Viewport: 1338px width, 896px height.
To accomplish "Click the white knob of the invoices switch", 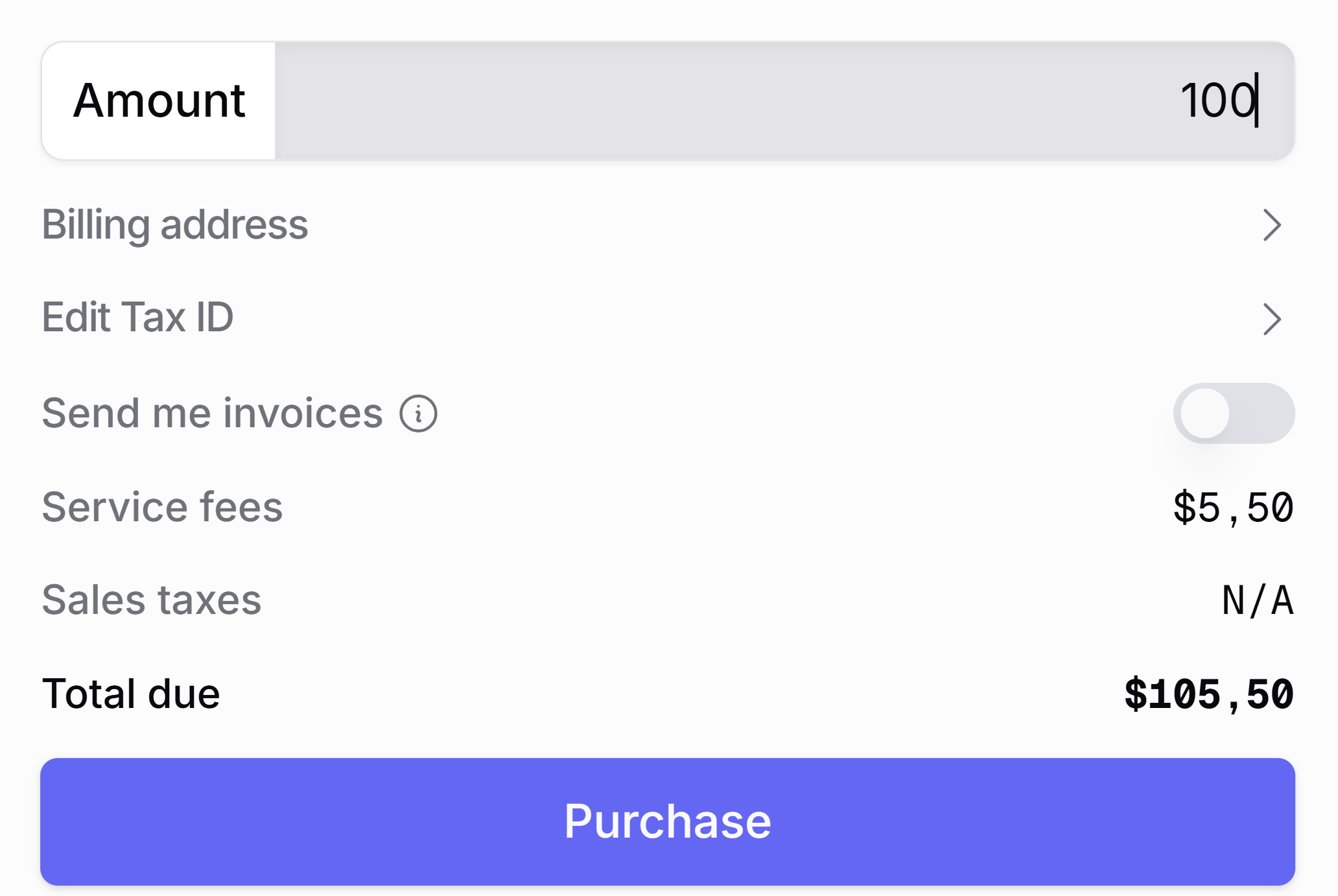I will (1205, 414).
